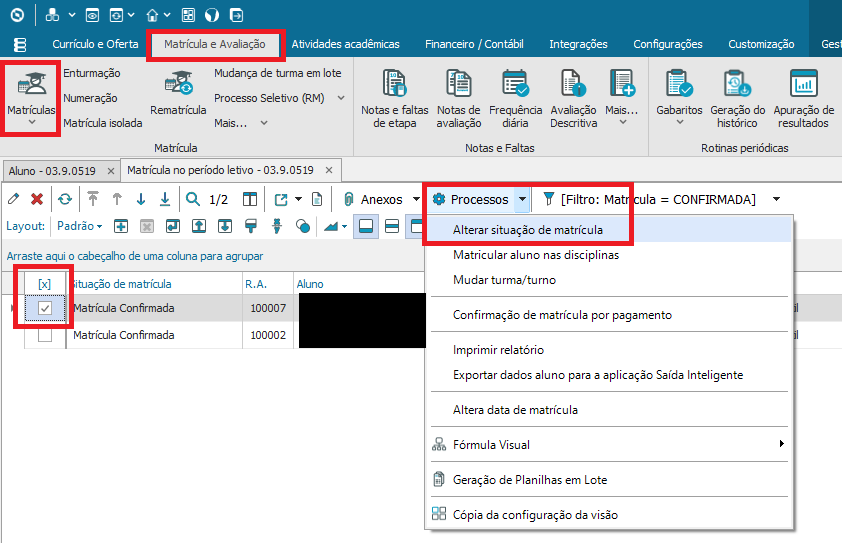Viewport: 842px width, 543px height.
Task: Click the four-square grid icon
Action: pos(188,15)
